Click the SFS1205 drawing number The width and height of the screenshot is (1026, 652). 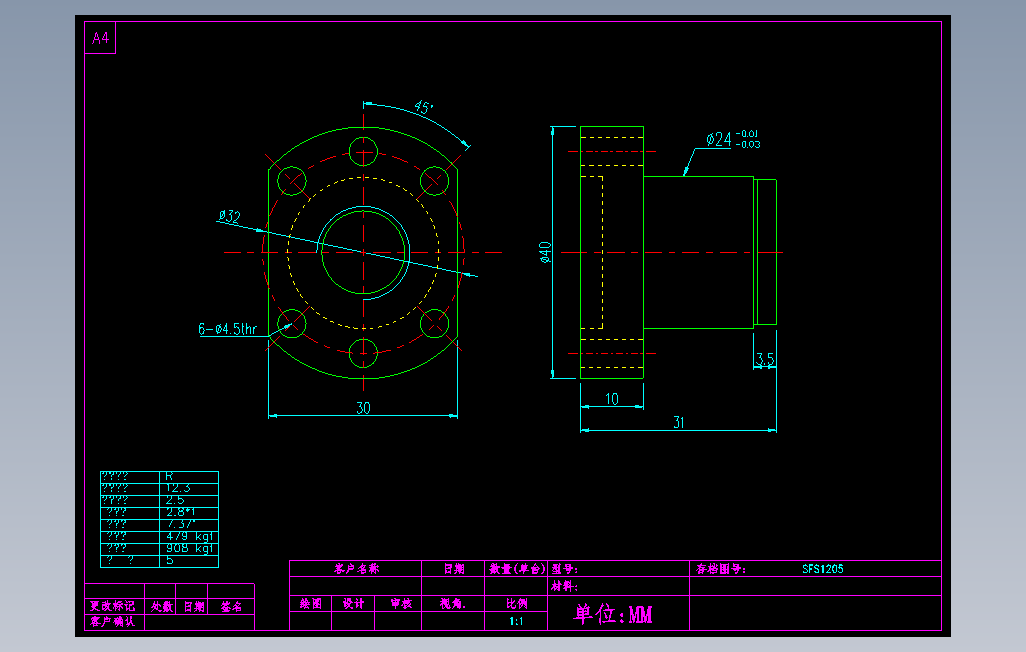pos(823,569)
